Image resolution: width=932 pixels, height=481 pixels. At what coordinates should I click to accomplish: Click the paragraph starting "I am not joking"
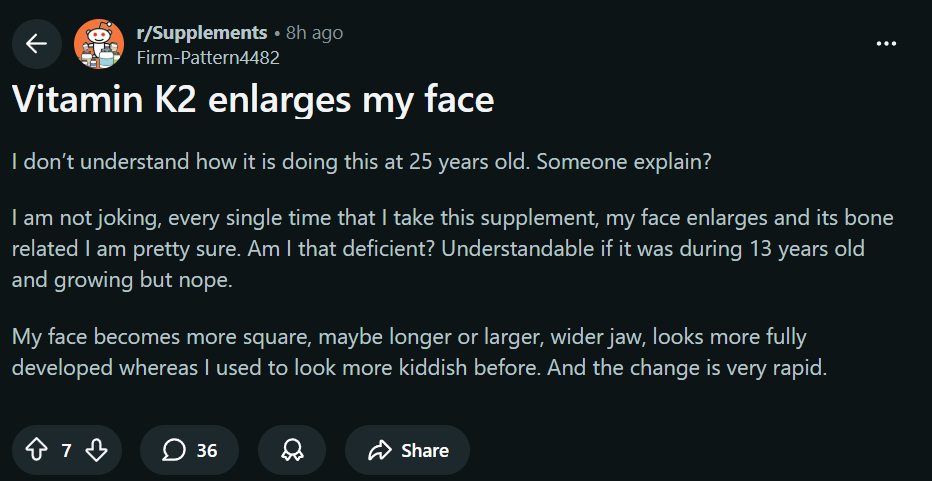point(452,249)
